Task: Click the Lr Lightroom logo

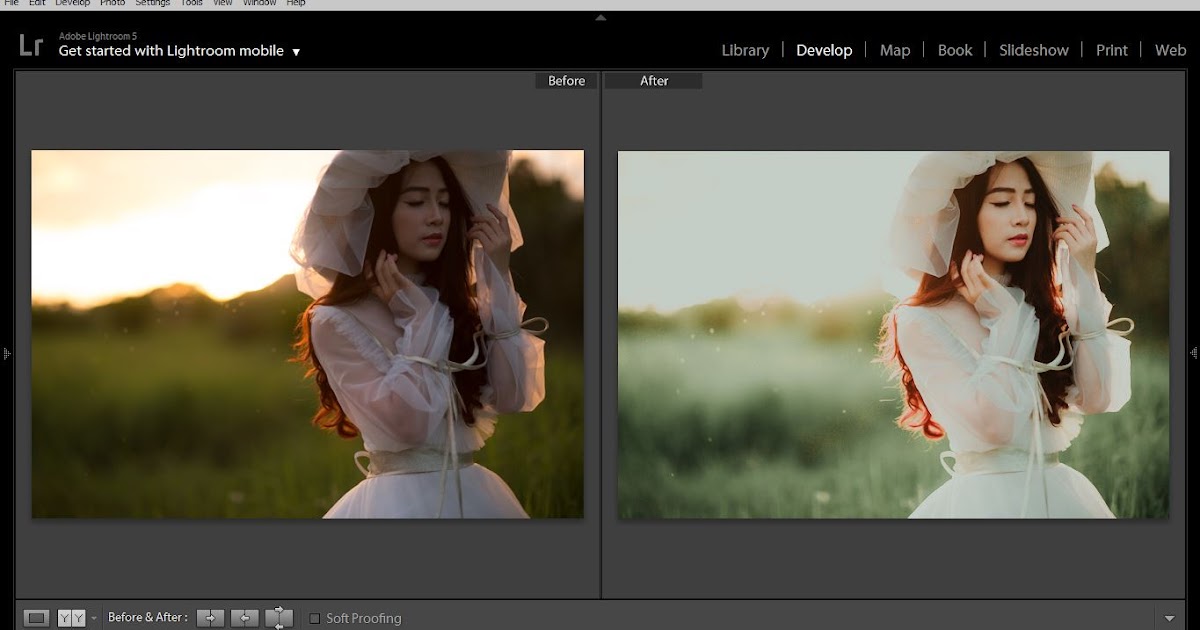Action: click(x=30, y=45)
